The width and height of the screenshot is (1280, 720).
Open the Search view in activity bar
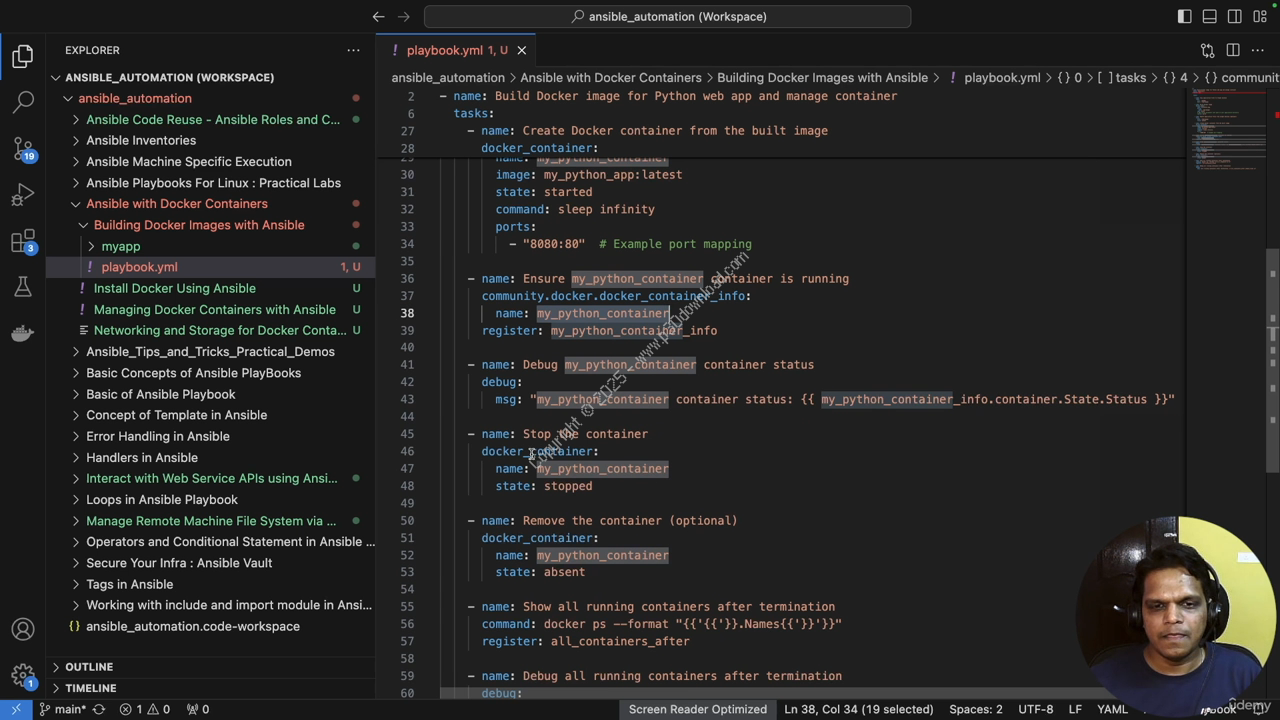click(x=23, y=101)
